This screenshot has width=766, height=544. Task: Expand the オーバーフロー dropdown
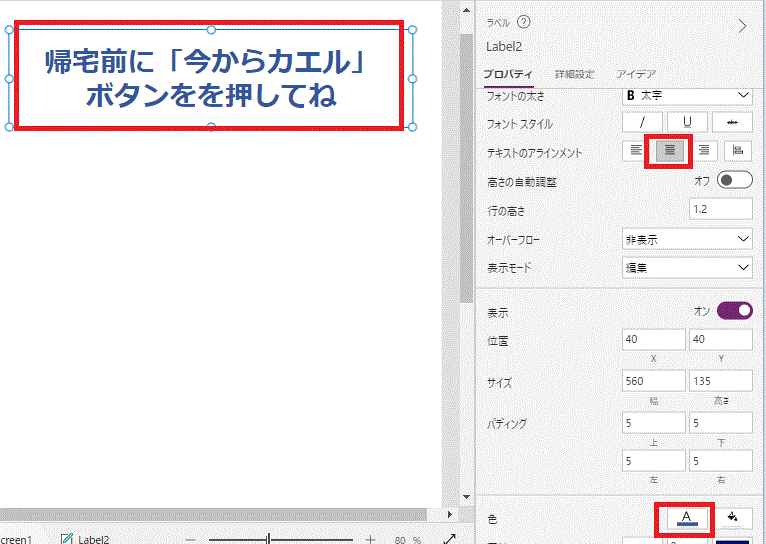687,239
